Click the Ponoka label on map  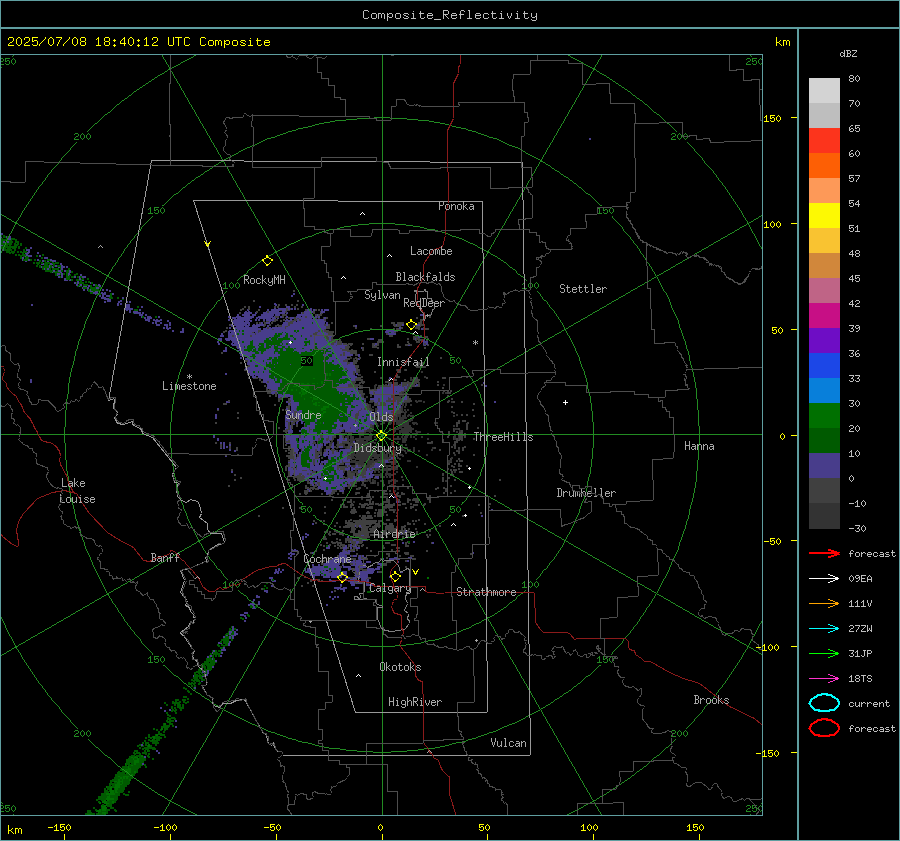[456, 206]
